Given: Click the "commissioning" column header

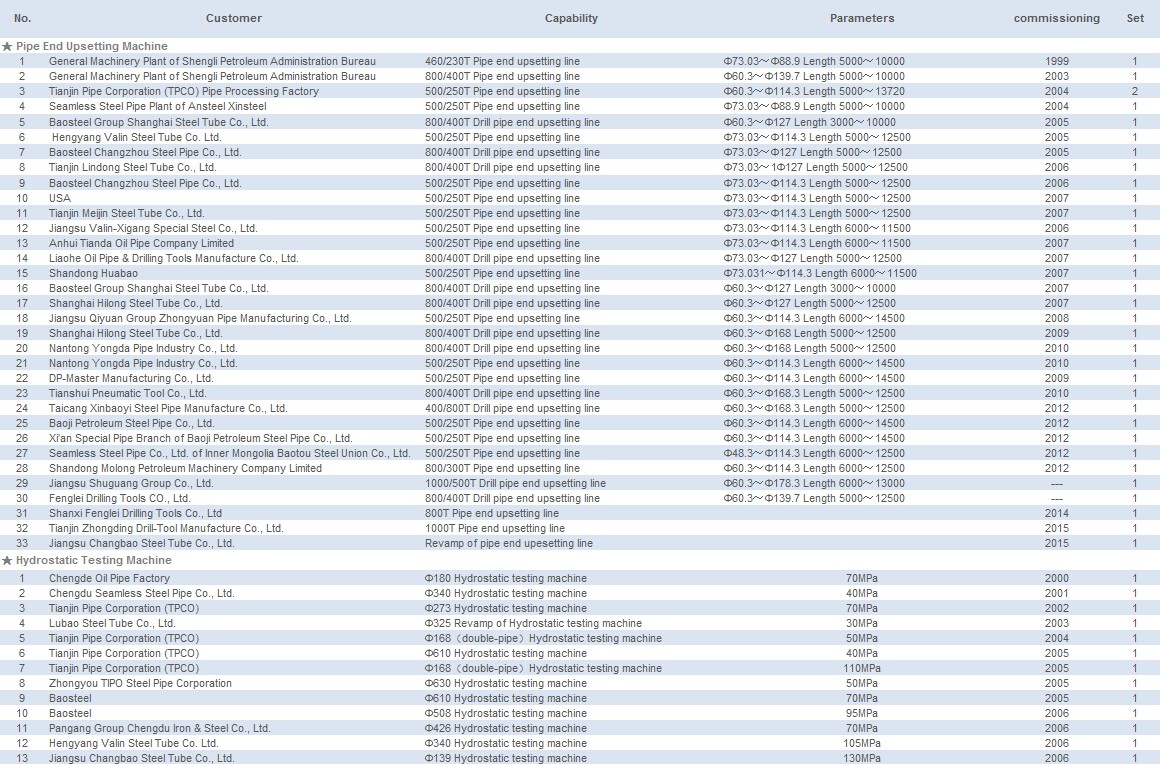Looking at the screenshot, I should click(1056, 18).
